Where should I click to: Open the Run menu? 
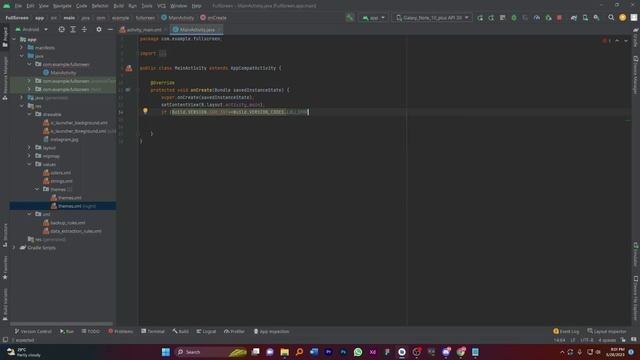[133, 6]
